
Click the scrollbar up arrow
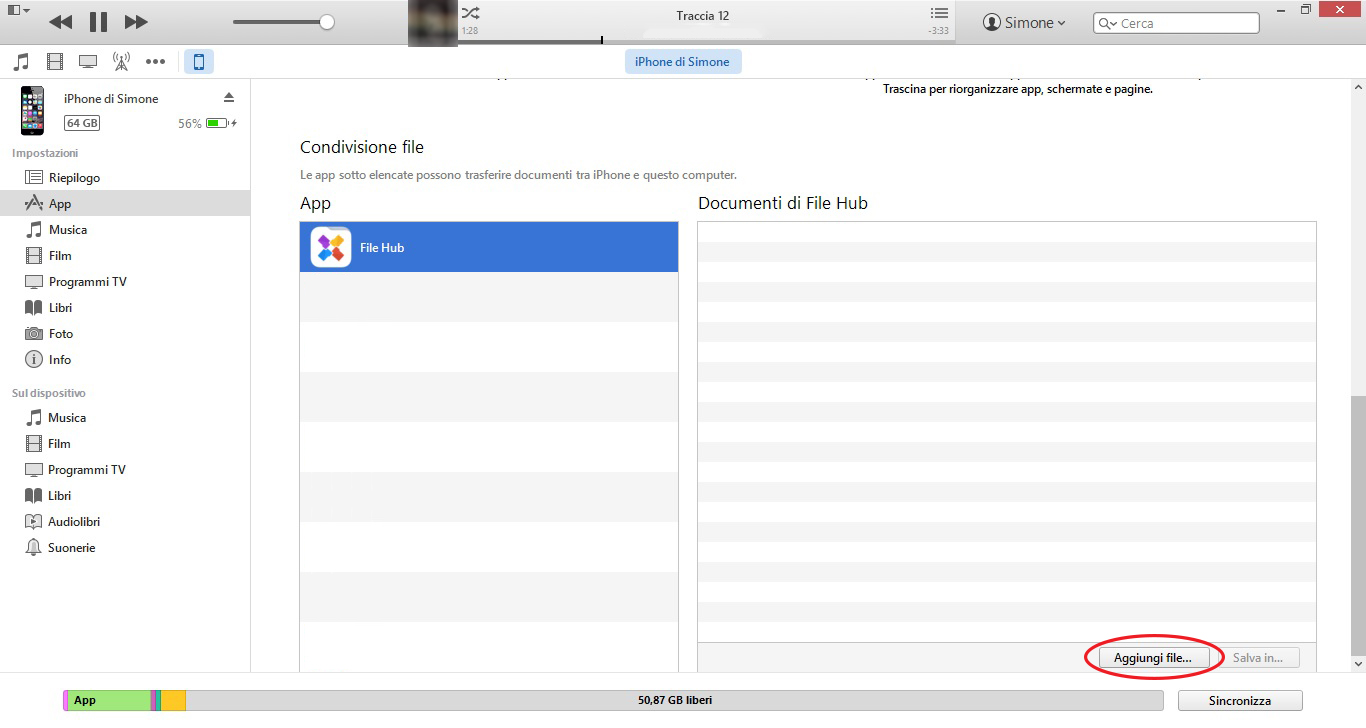point(1357,87)
